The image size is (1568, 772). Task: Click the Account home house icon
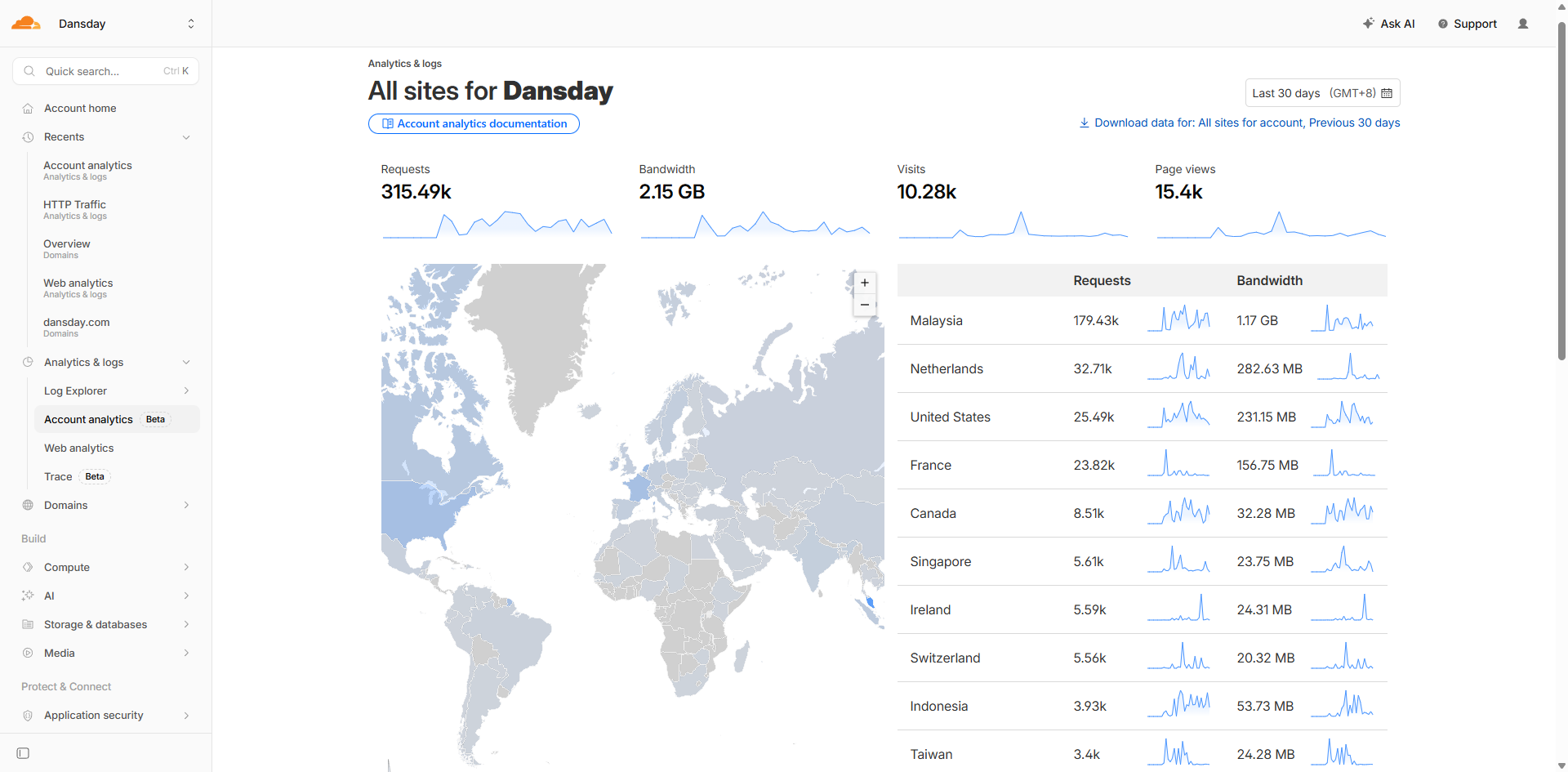pyautogui.click(x=28, y=109)
